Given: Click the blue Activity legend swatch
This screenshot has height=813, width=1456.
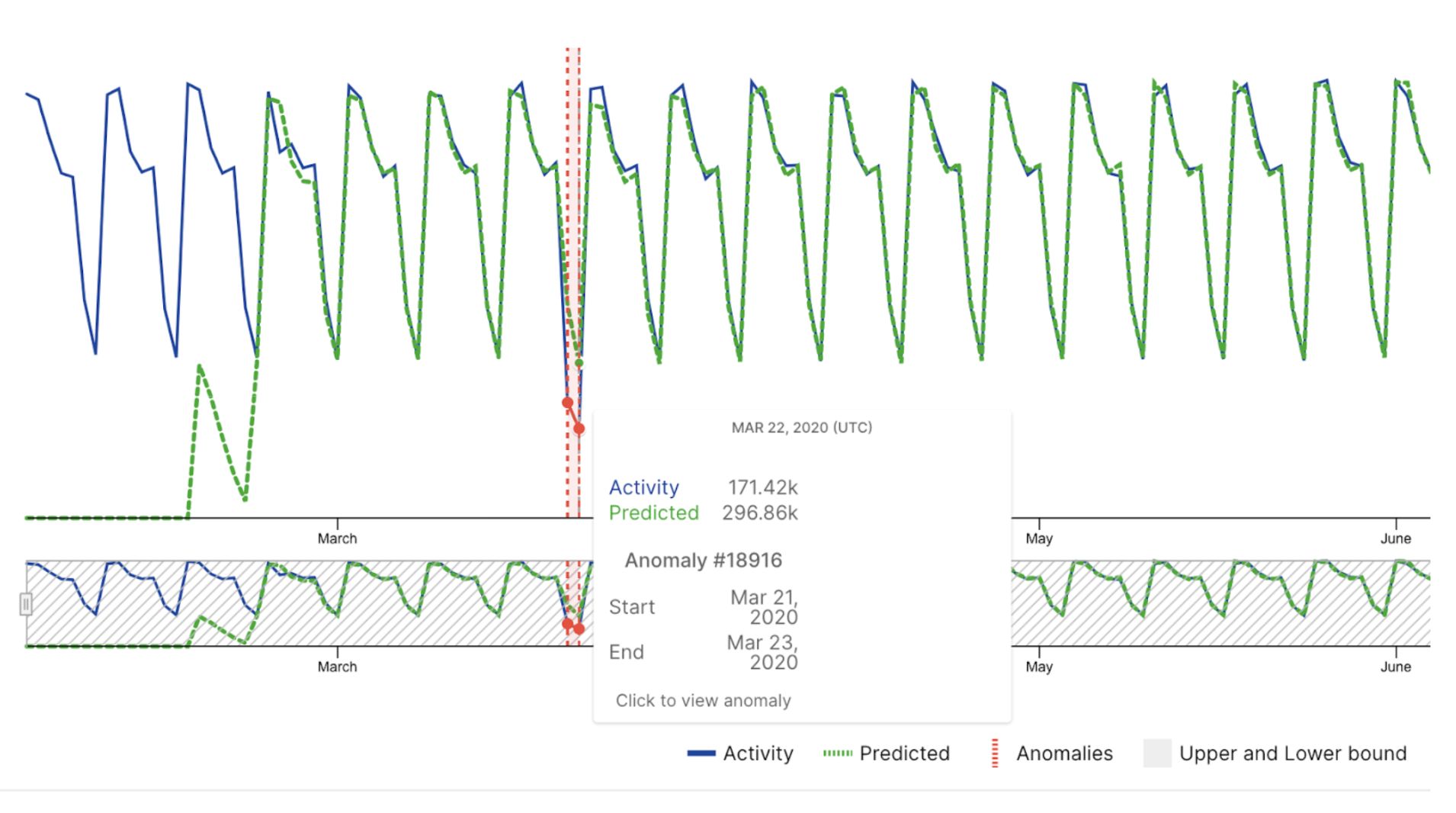Looking at the screenshot, I should [x=701, y=754].
